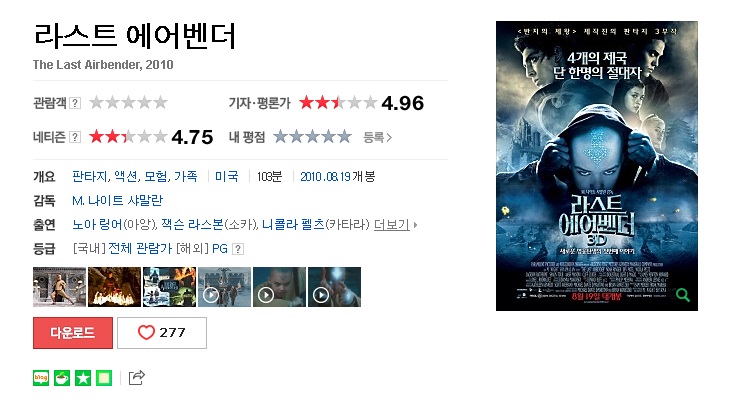Click the green star bookmark icon

coord(83,378)
